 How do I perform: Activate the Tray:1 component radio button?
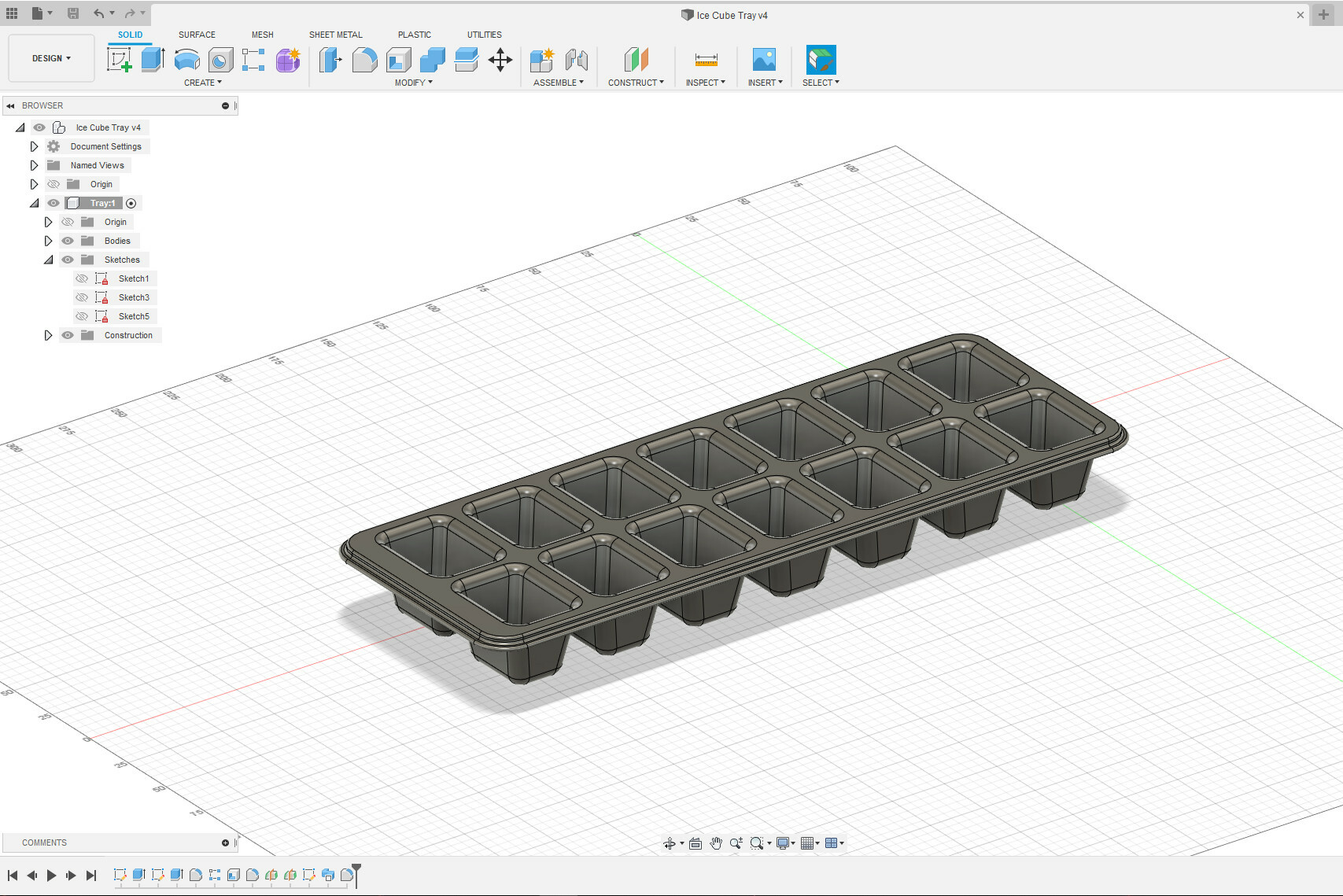131,203
